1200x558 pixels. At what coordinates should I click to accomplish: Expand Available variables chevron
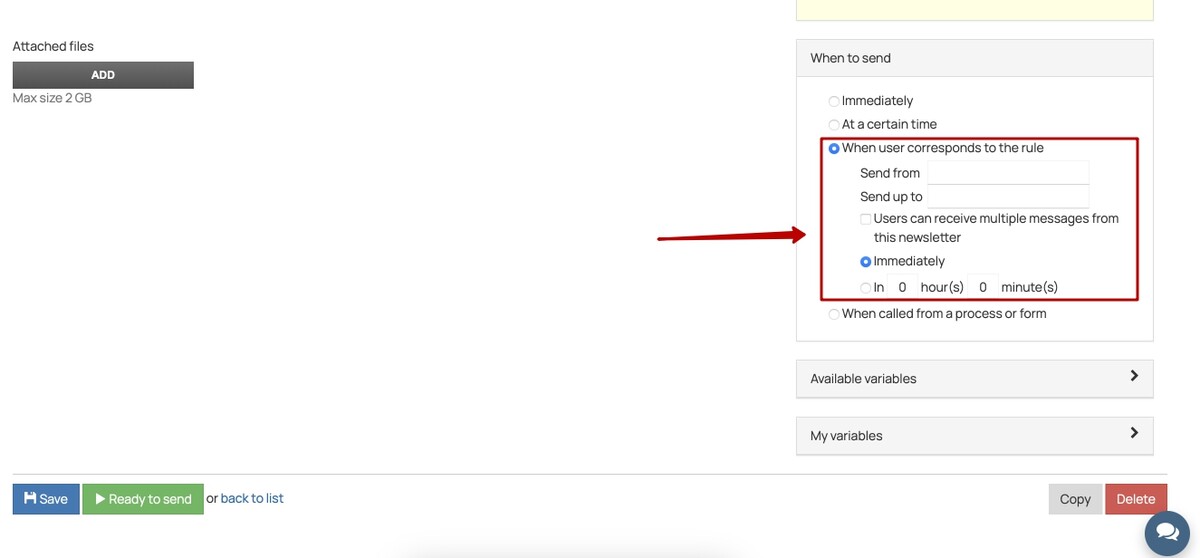(1134, 376)
